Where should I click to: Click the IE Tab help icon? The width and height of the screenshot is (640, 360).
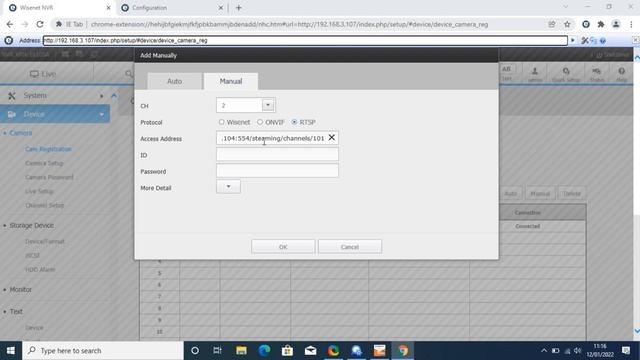(x=602, y=40)
